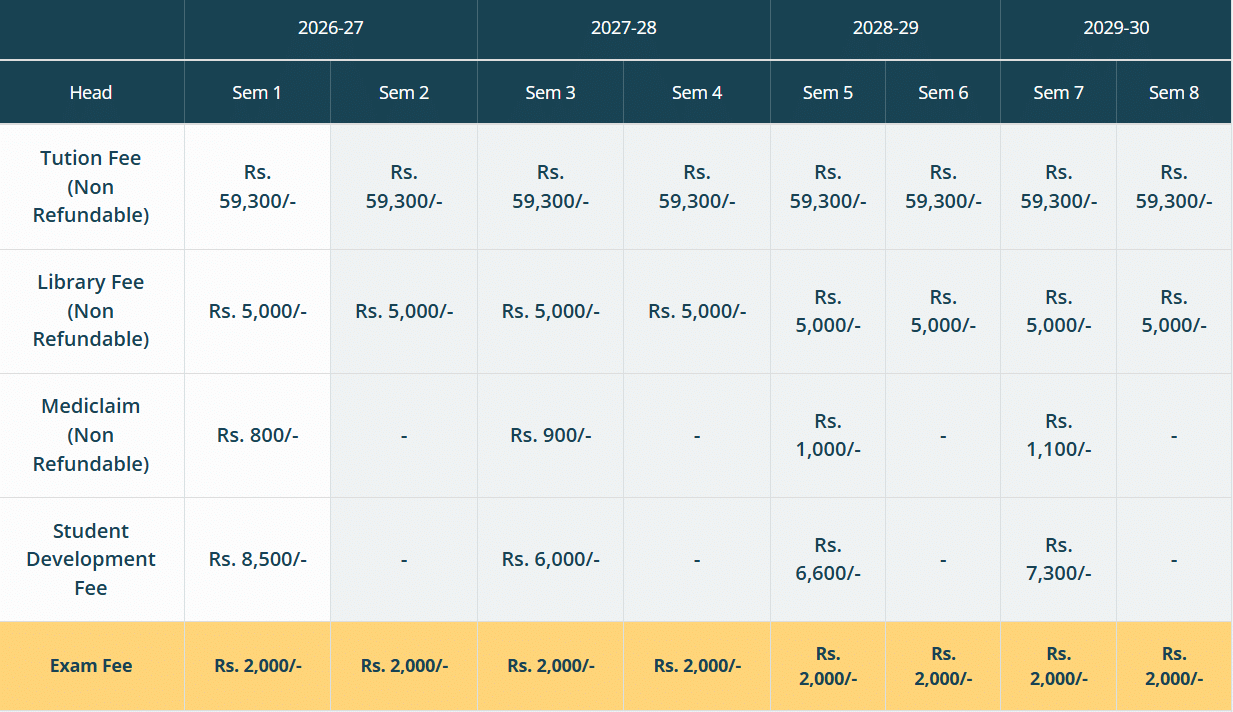Click the Rs. 800/- Mediclaim cell
This screenshot has width=1233, height=712.
(x=257, y=435)
